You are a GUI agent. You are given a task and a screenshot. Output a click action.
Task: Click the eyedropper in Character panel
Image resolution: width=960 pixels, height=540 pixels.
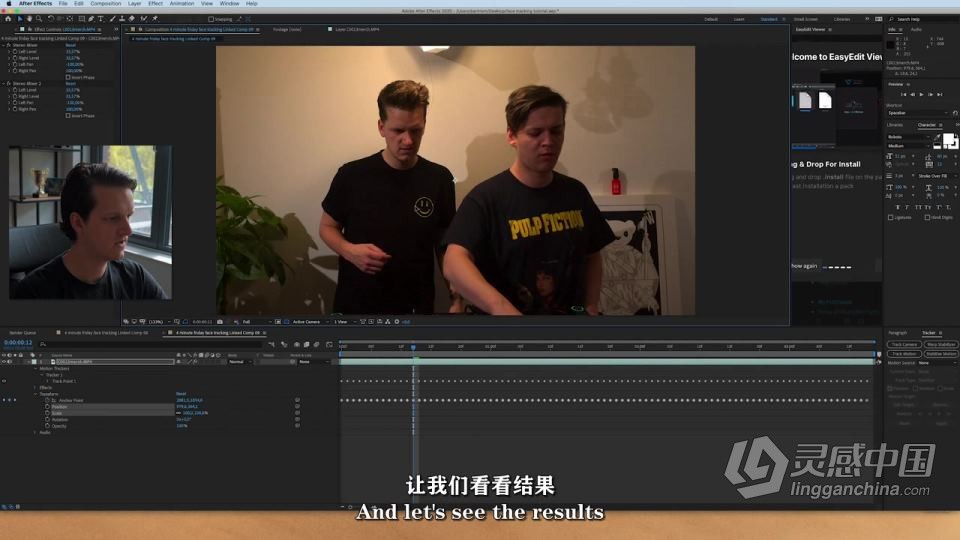click(937, 138)
